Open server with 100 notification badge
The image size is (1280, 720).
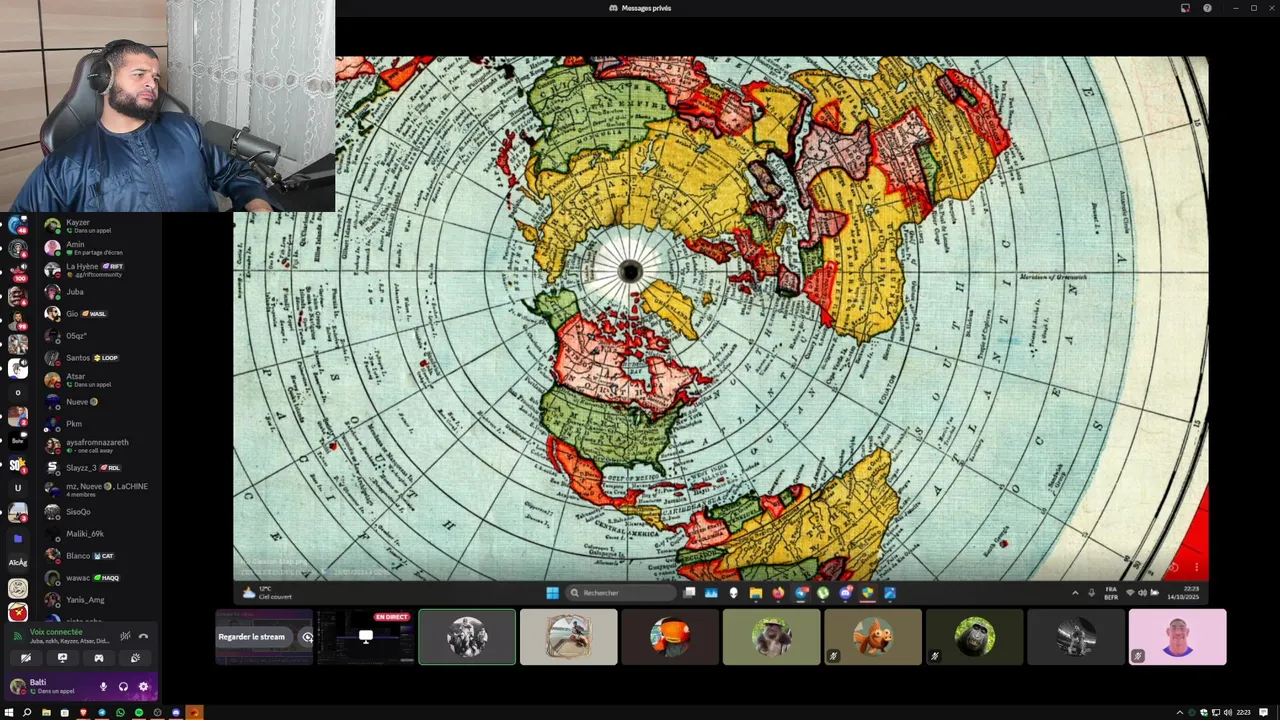coord(17,272)
